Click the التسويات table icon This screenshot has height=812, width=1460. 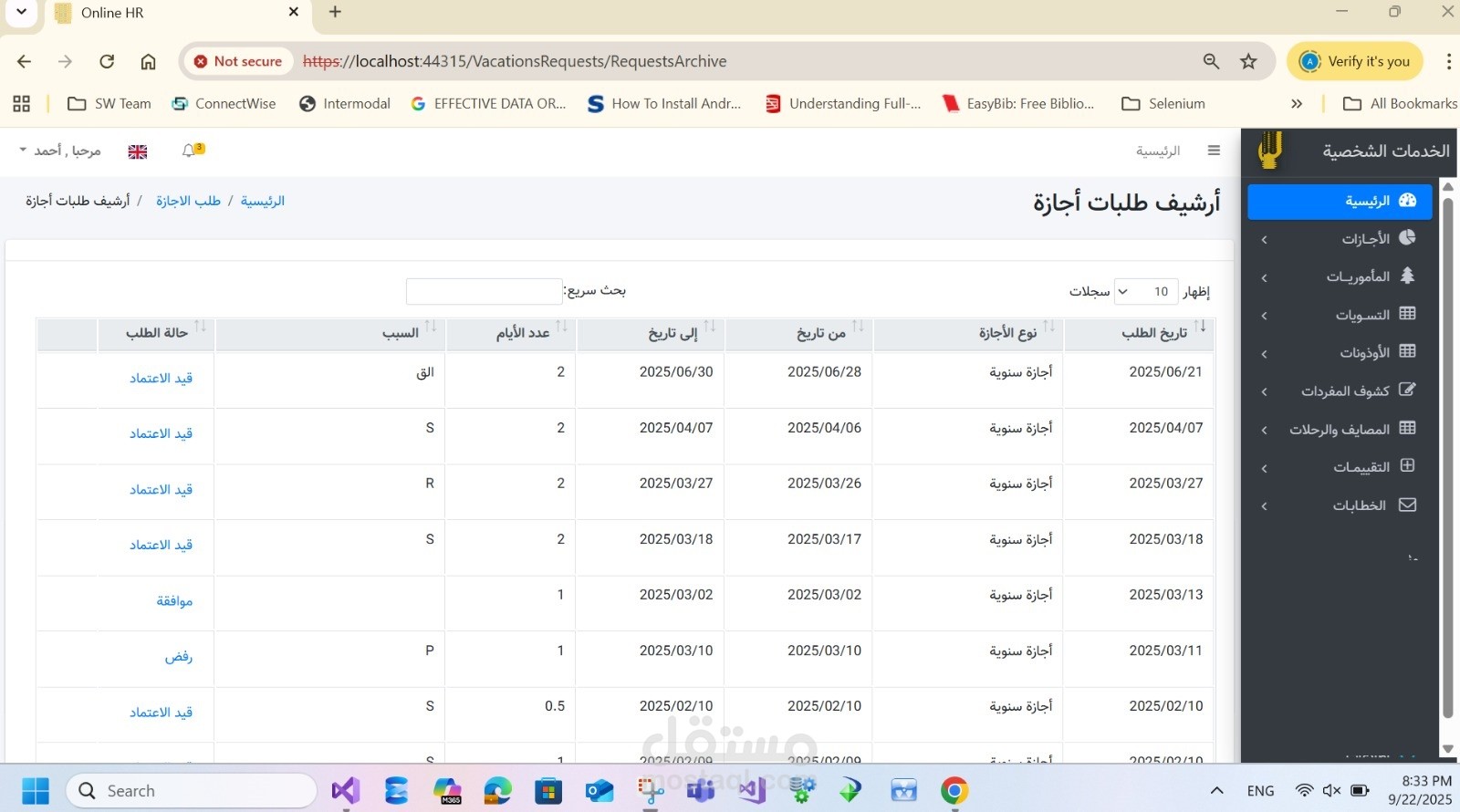(1407, 314)
